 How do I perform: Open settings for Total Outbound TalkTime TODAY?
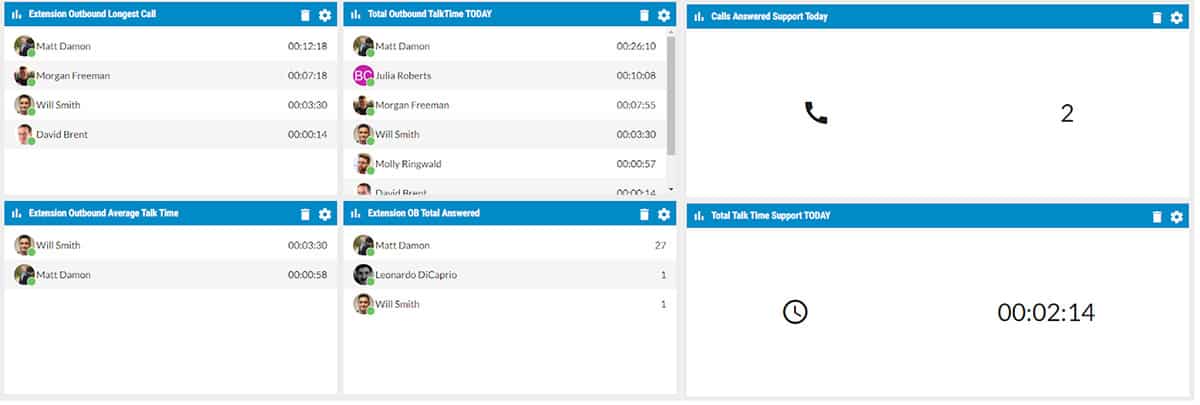pos(664,15)
